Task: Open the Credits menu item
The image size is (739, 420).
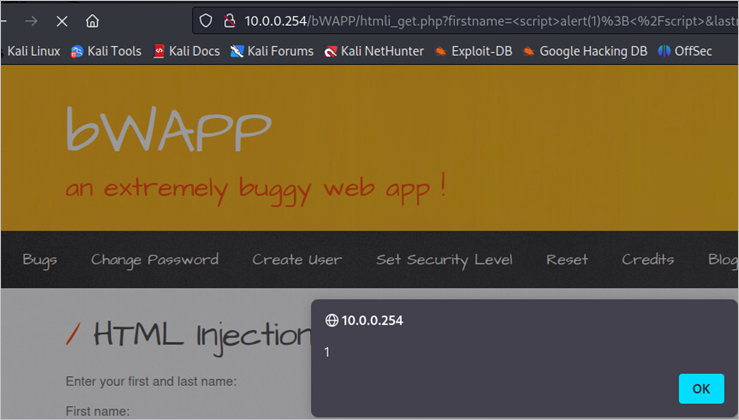Action: coord(648,259)
